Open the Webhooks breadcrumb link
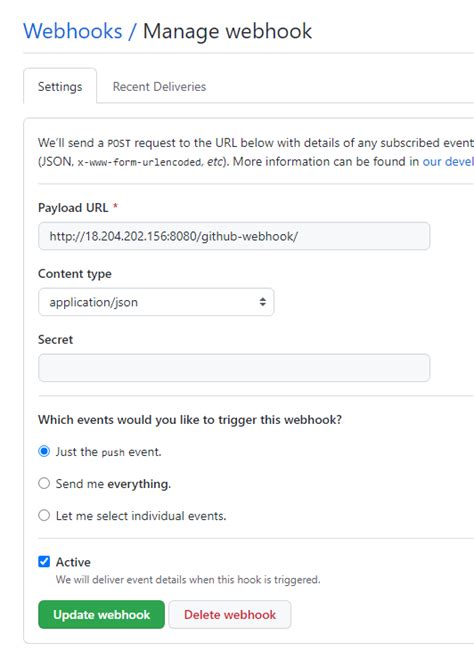 pos(73,31)
